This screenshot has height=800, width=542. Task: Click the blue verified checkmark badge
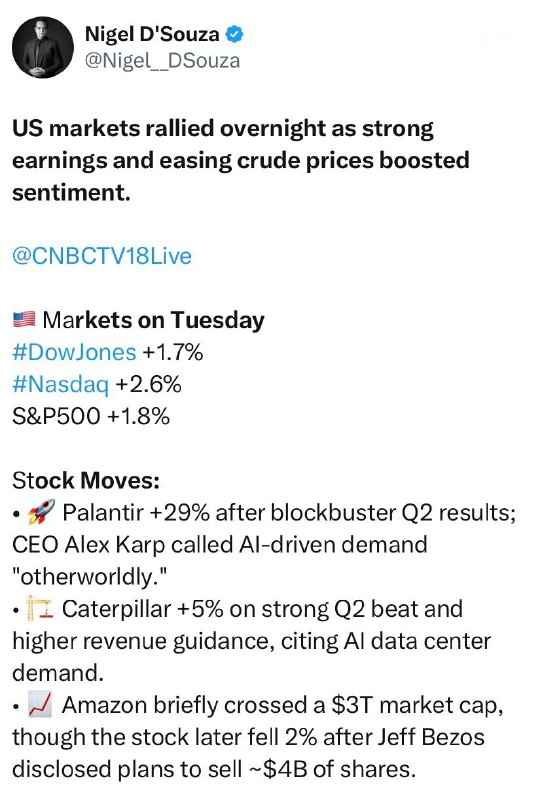(x=234, y=34)
